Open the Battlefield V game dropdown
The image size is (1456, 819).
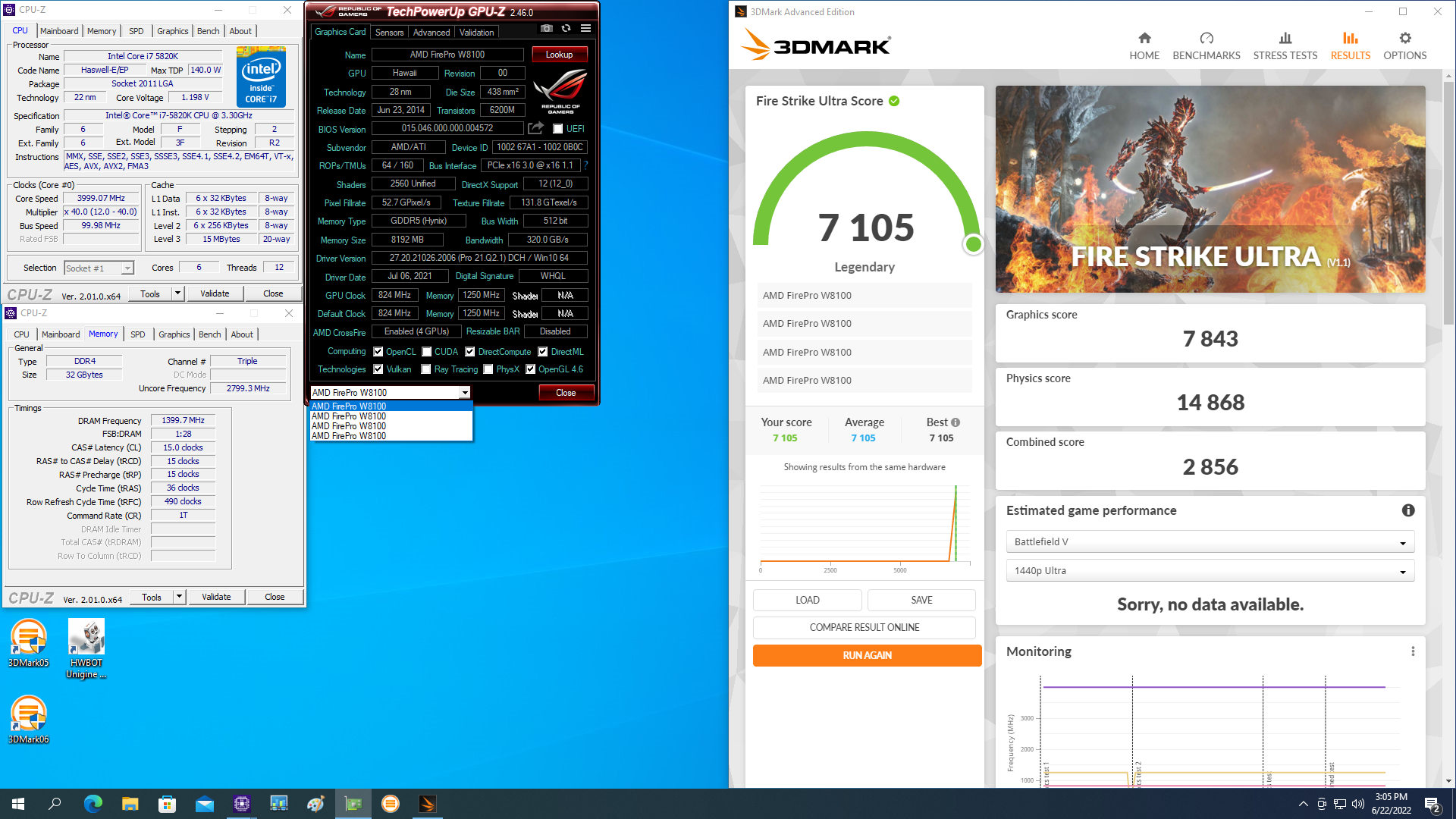click(x=1210, y=541)
